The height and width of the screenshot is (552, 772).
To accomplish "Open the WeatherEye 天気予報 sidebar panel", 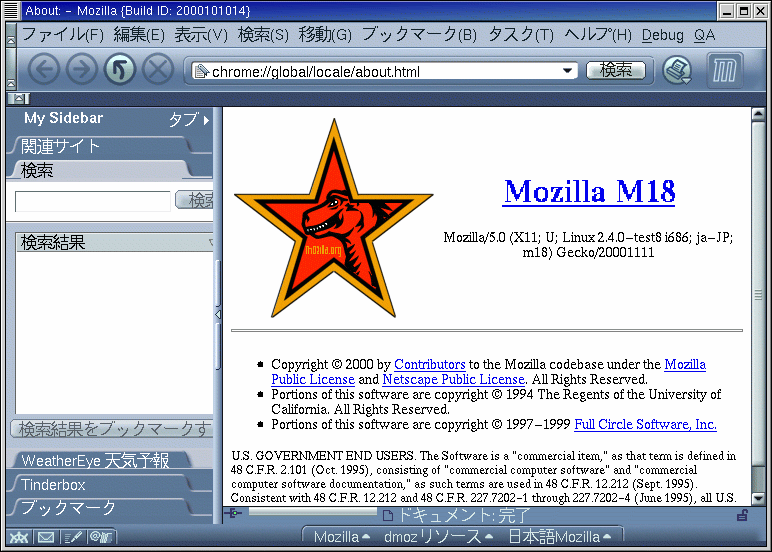I will [x=103, y=460].
